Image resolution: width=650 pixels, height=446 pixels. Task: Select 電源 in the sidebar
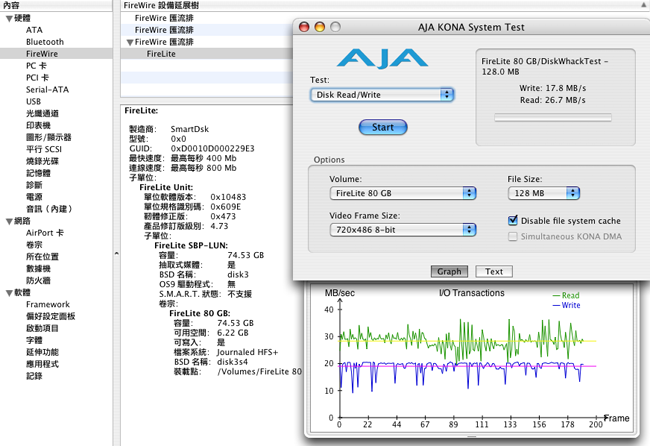34,197
